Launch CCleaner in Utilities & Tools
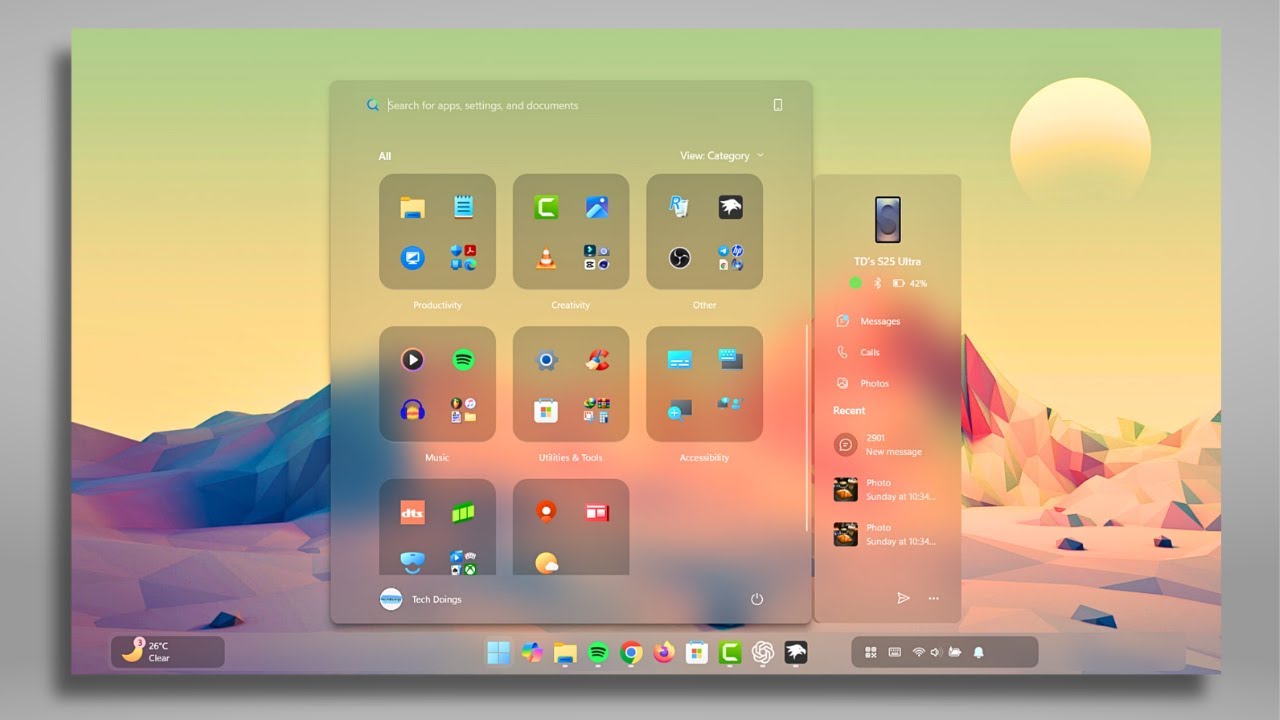This screenshot has width=1280, height=720. point(597,360)
